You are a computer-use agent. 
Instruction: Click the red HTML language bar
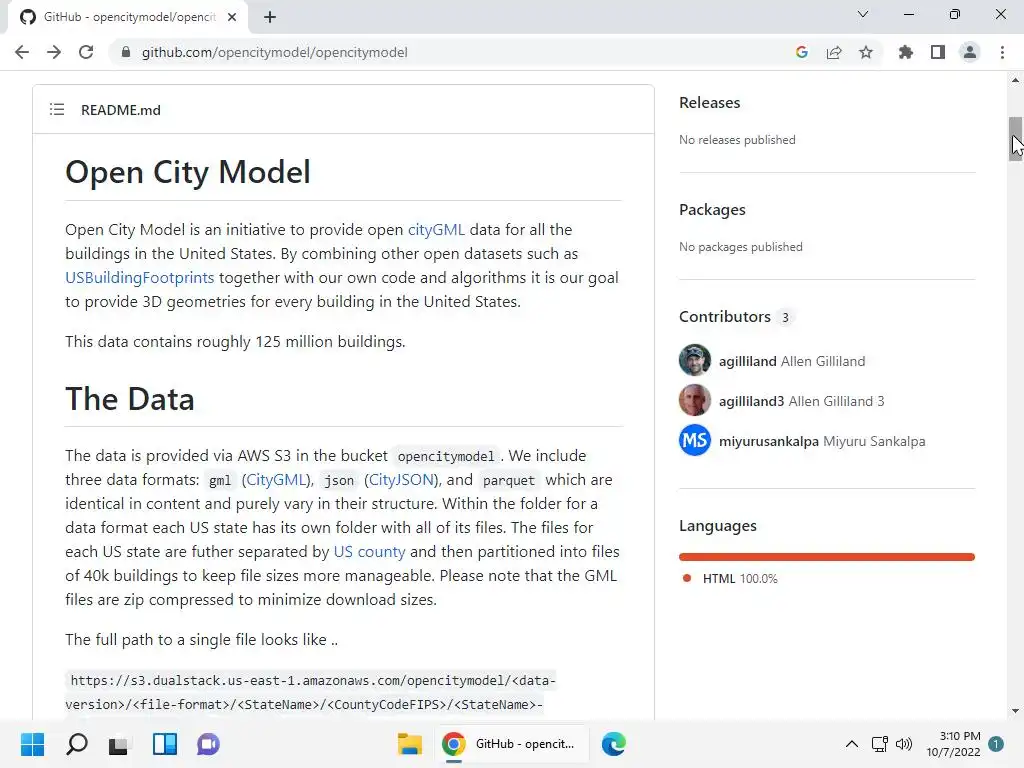827,557
